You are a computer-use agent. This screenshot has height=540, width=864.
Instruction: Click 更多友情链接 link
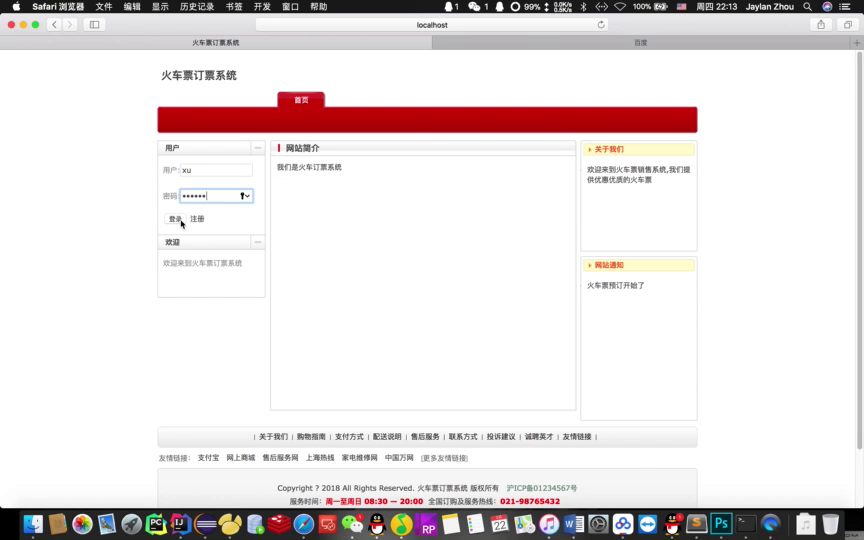tap(444, 458)
